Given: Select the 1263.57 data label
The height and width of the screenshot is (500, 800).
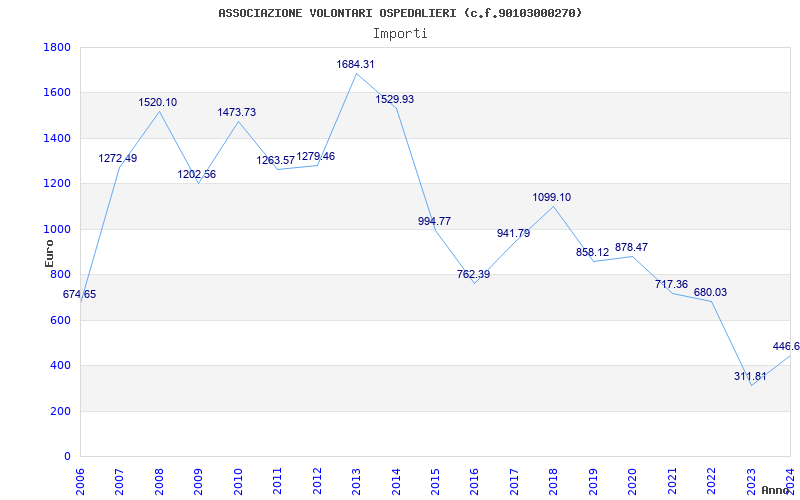Looking at the screenshot, I should pyautogui.click(x=276, y=161).
